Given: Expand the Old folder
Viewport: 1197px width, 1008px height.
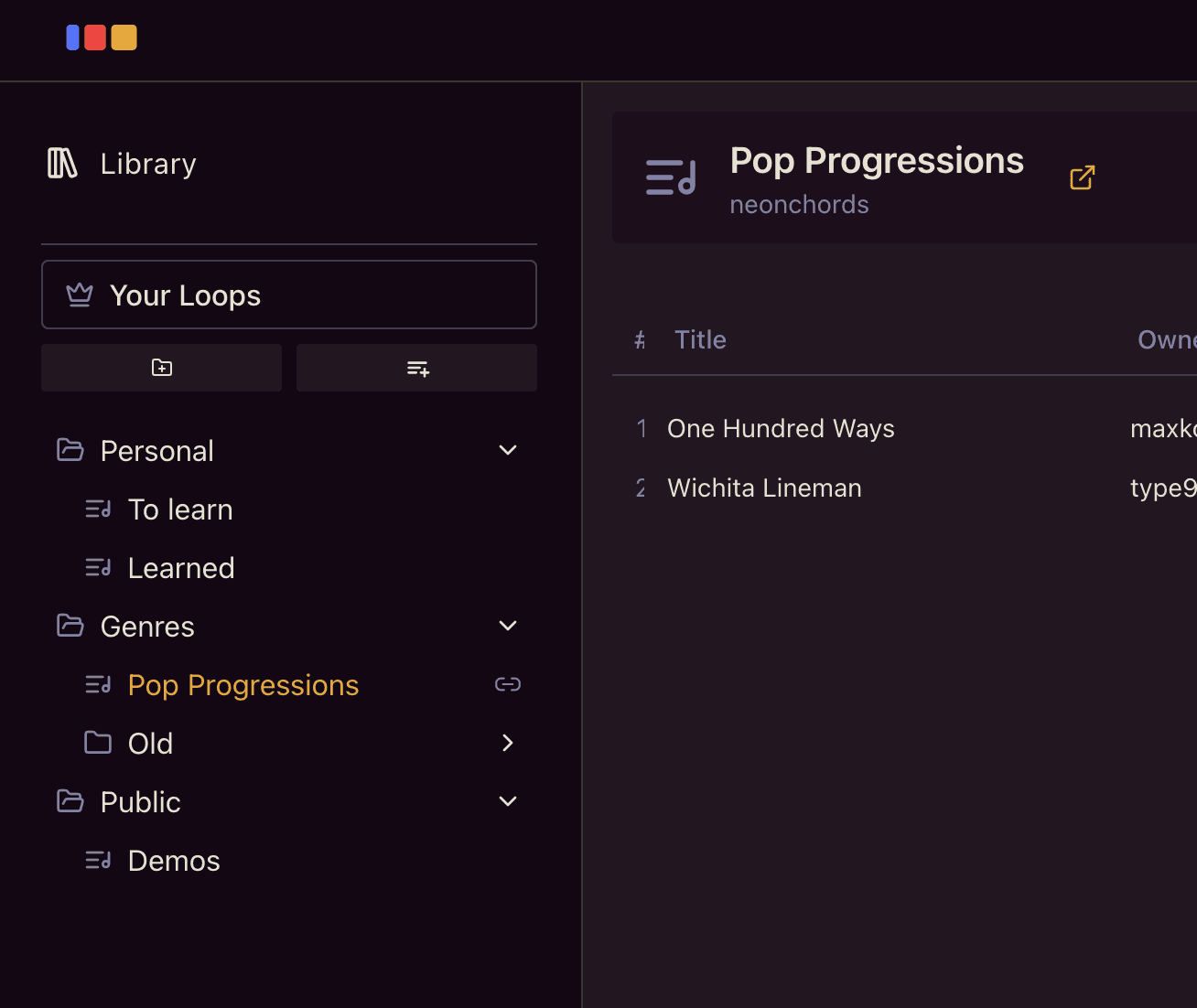Looking at the screenshot, I should click(507, 743).
